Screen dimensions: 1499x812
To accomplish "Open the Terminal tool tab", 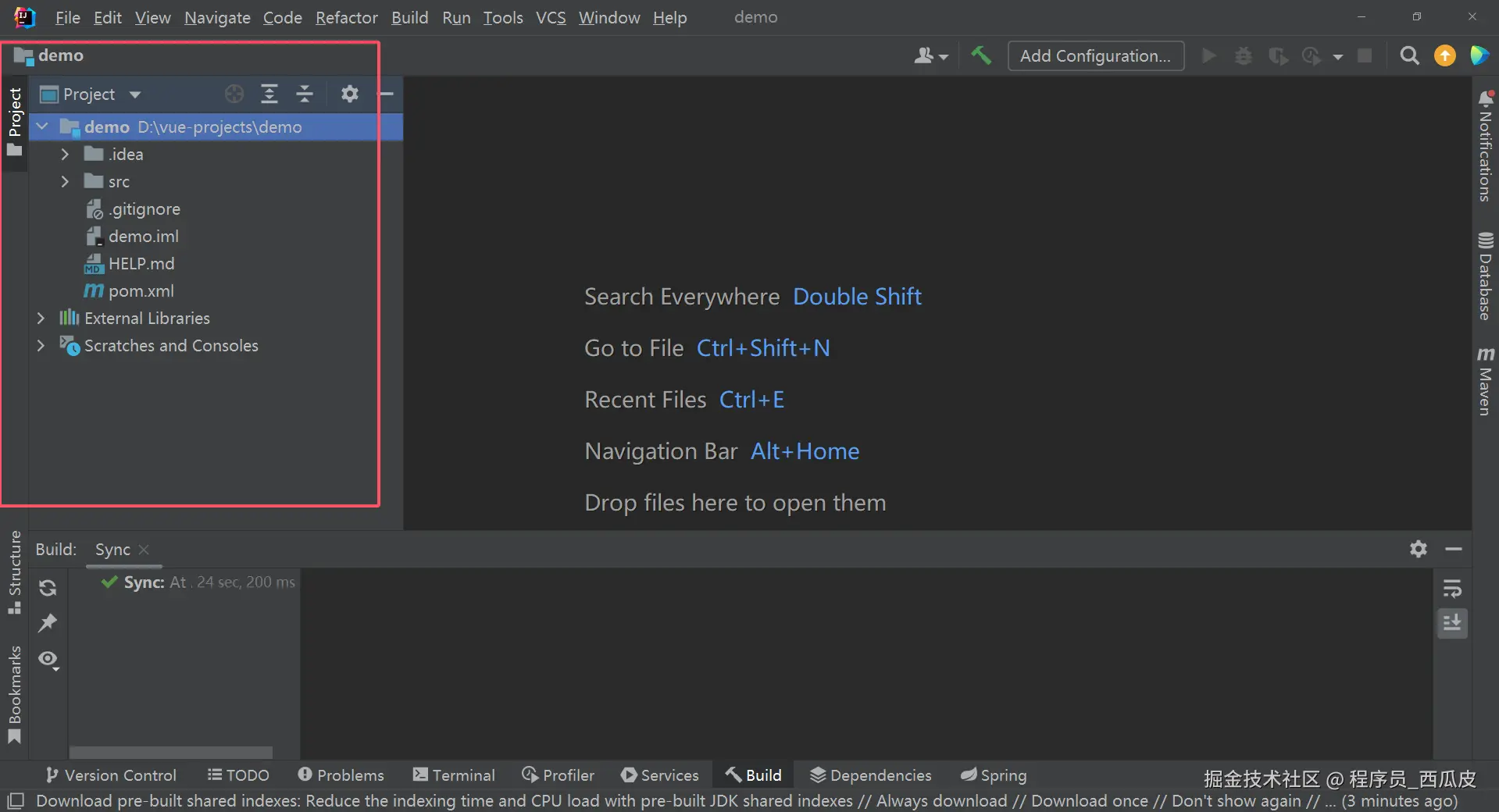I will point(454,775).
